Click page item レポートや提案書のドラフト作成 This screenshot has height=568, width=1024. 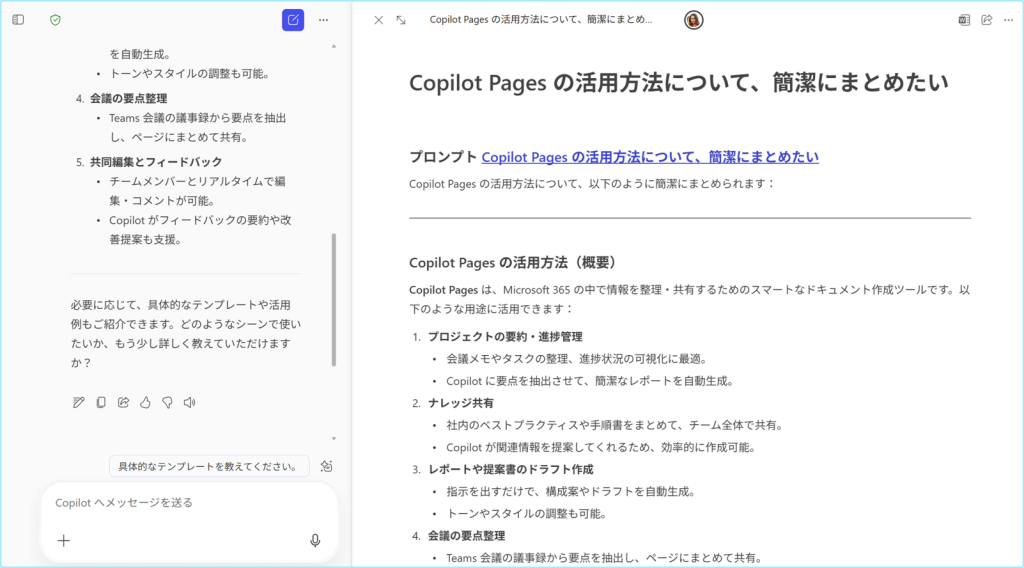(x=511, y=469)
